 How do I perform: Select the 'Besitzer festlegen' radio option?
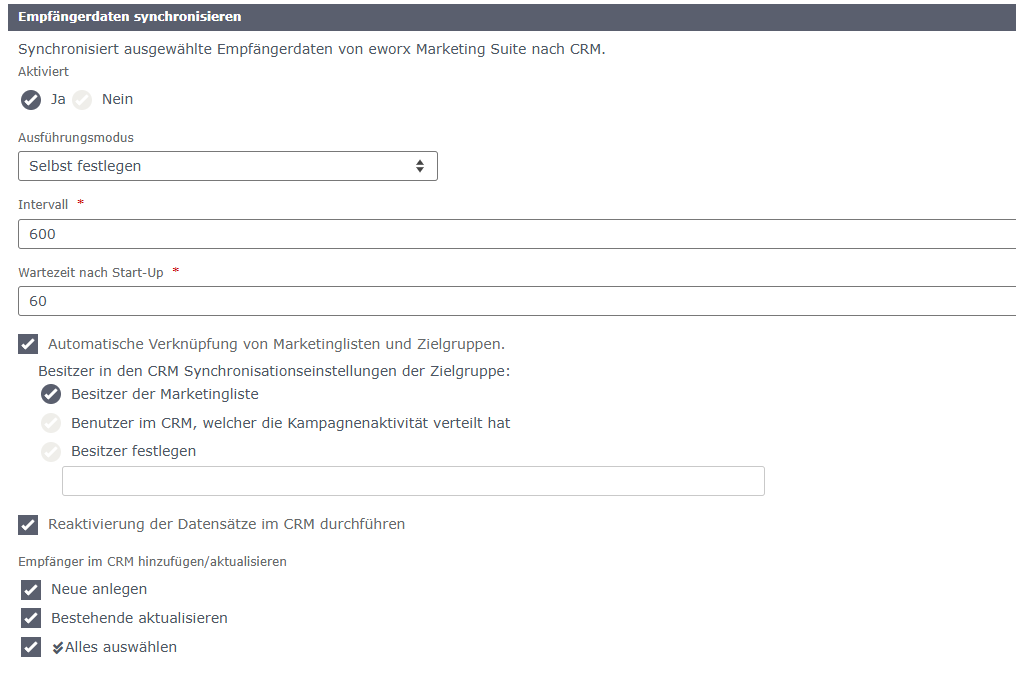pos(51,451)
